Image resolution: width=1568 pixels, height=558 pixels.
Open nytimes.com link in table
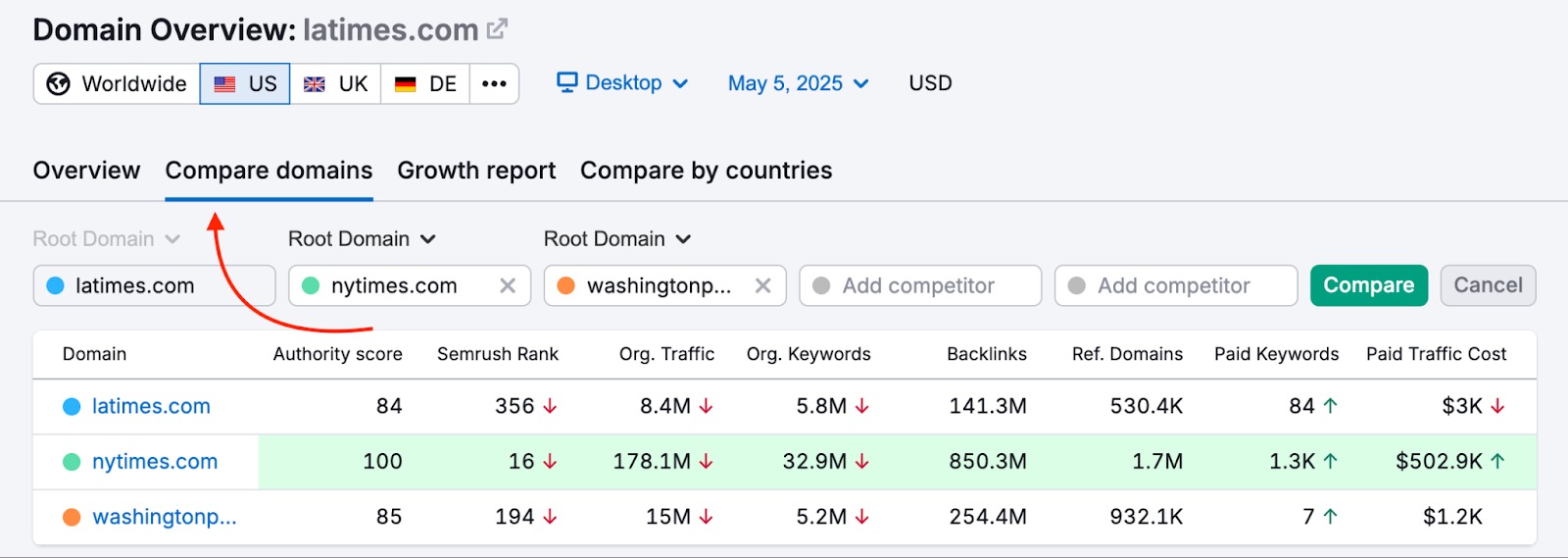155,462
